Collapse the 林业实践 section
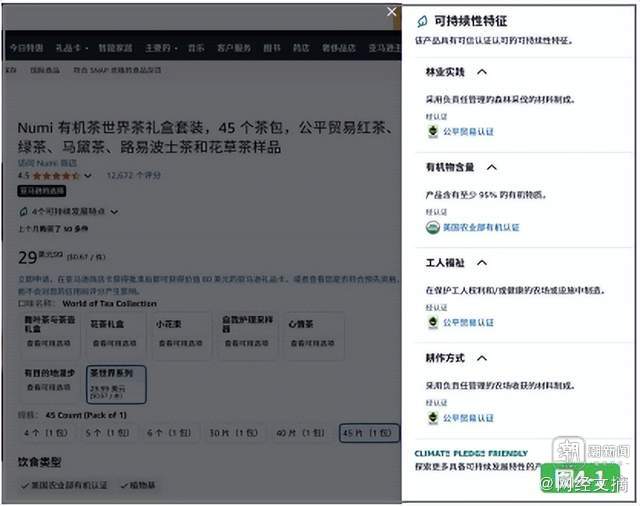The height and width of the screenshot is (506, 640). (482, 72)
